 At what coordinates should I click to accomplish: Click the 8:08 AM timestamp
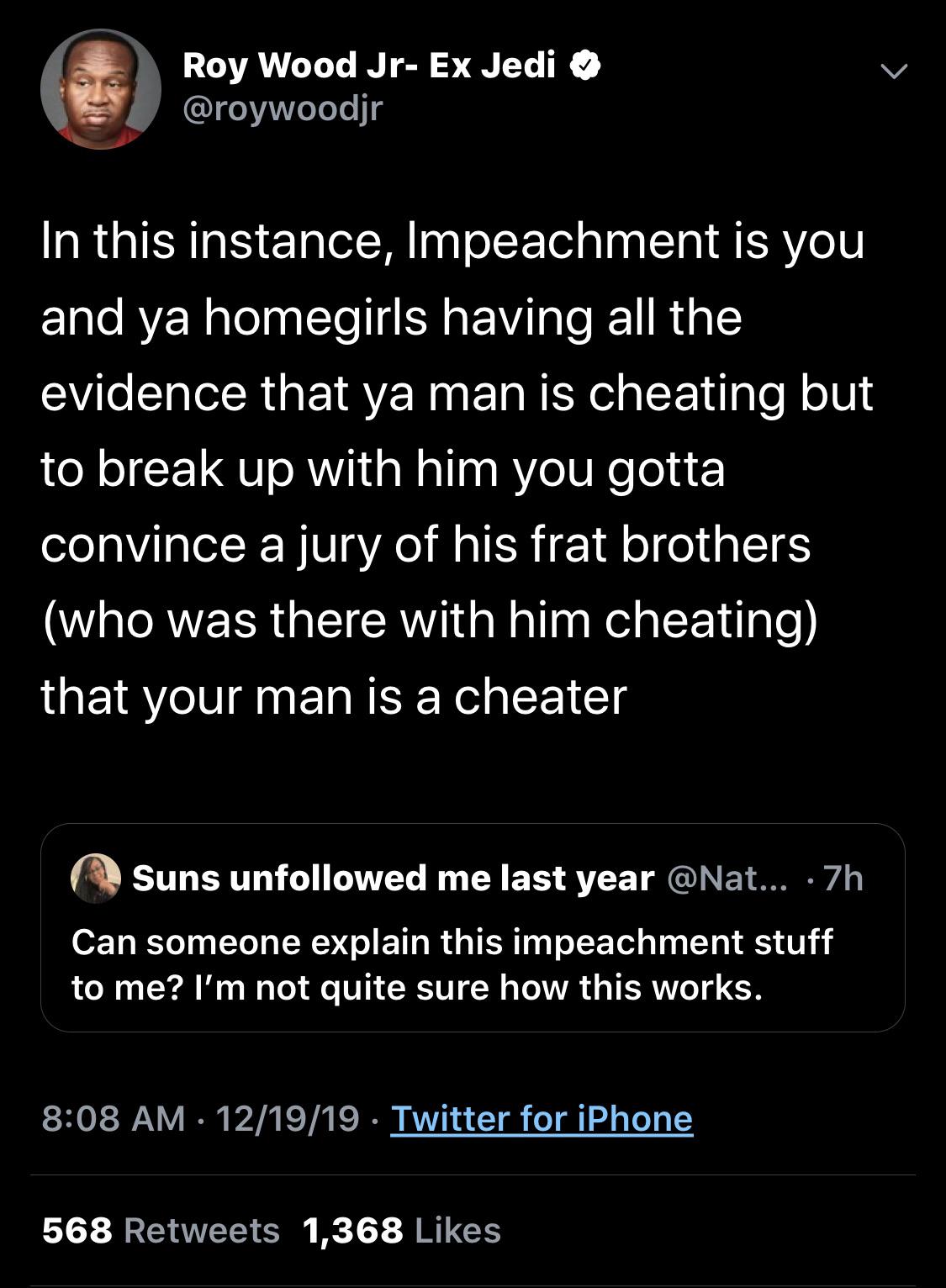coord(113,1119)
